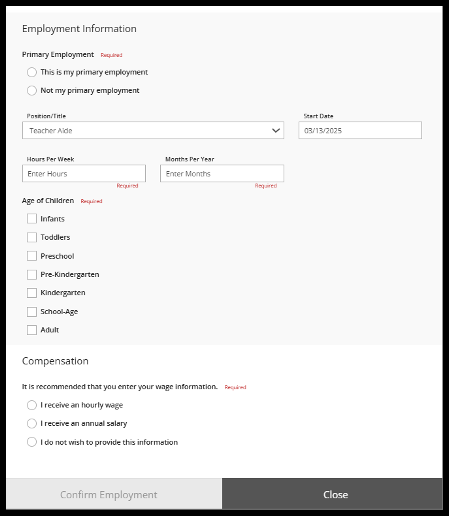Choose 'Not my primary employment' radio button
Image resolution: width=450 pixels, height=516 pixels.
(32, 90)
